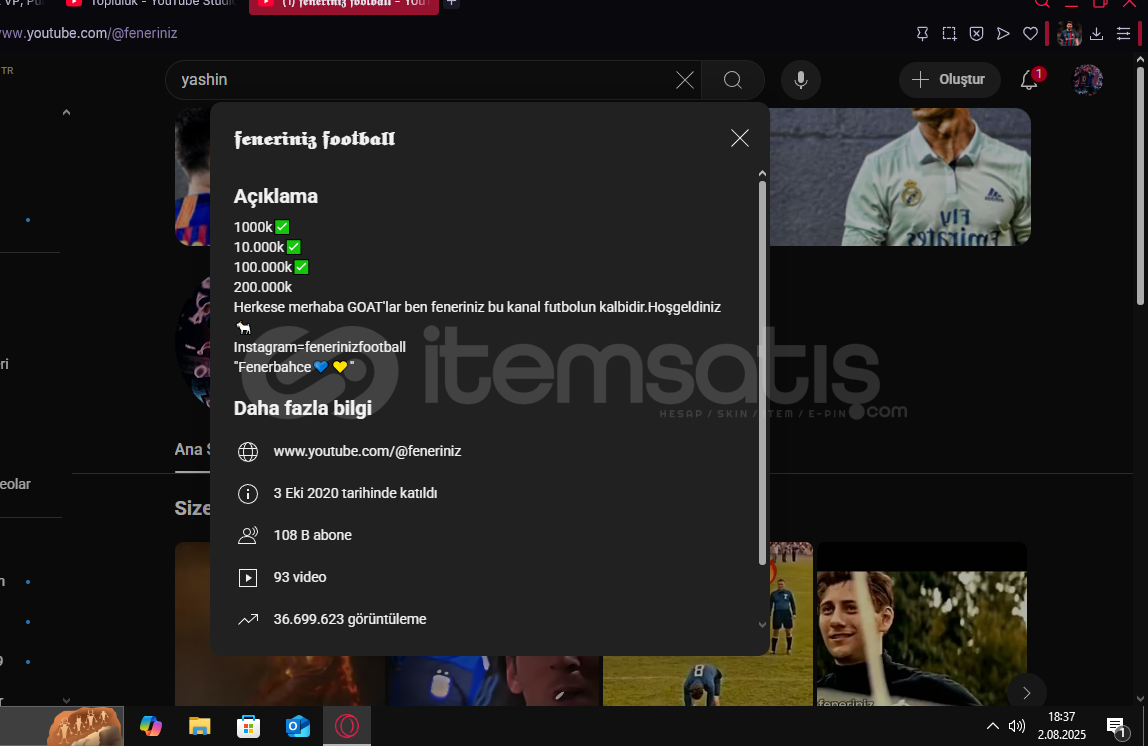Image resolution: width=1148 pixels, height=746 pixels.
Task: Click the video icon beside 93 video
Action: [248, 578]
